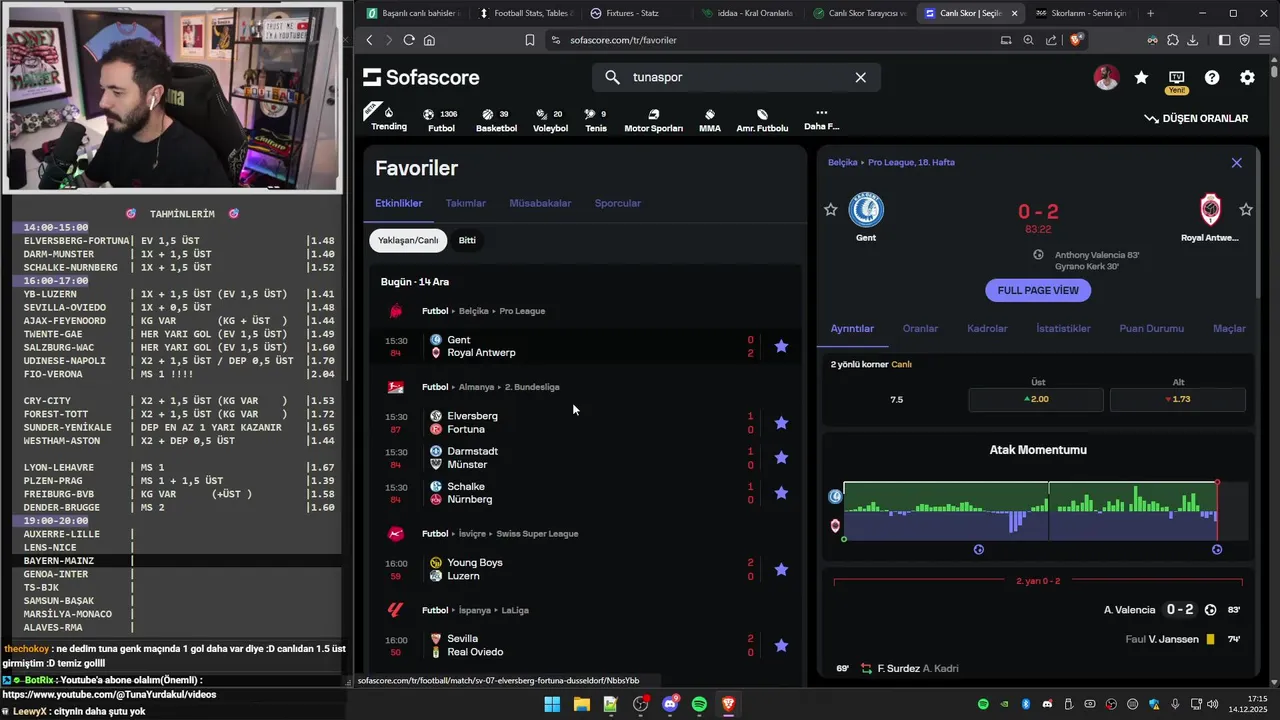This screenshot has height=720, width=1280.
Task: Open the Elversberg vs Fortuna match row
Action: click(x=586, y=423)
